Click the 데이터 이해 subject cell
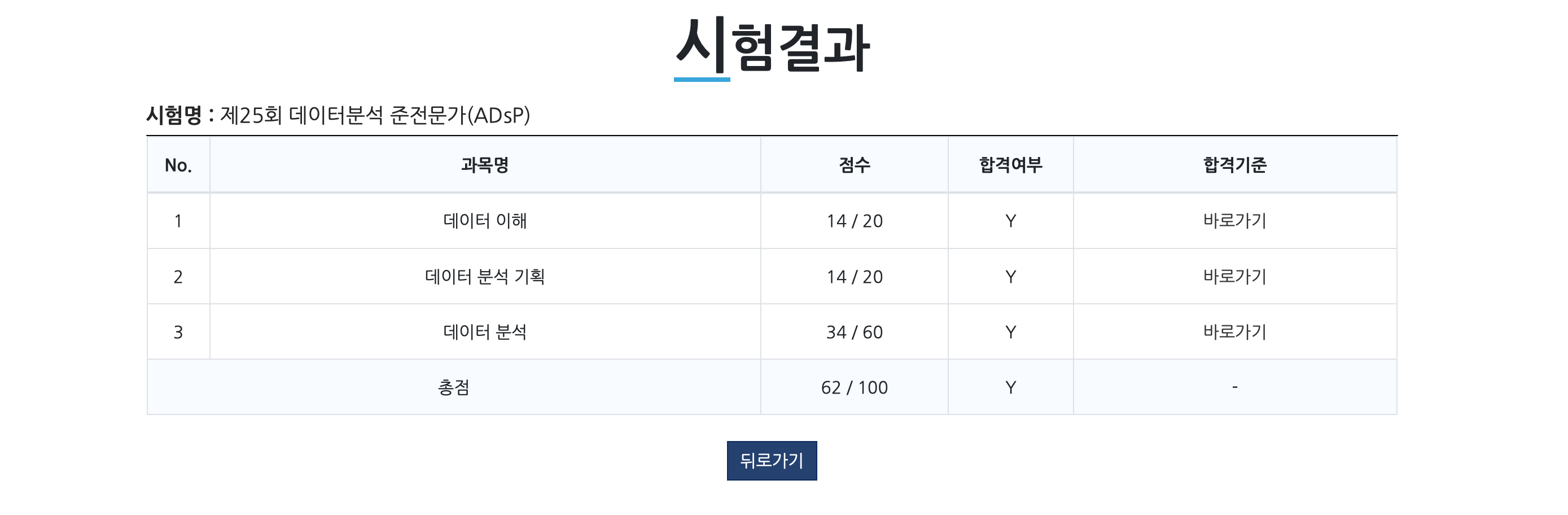Screen dimensions: 1568x515 click(484, 220)
